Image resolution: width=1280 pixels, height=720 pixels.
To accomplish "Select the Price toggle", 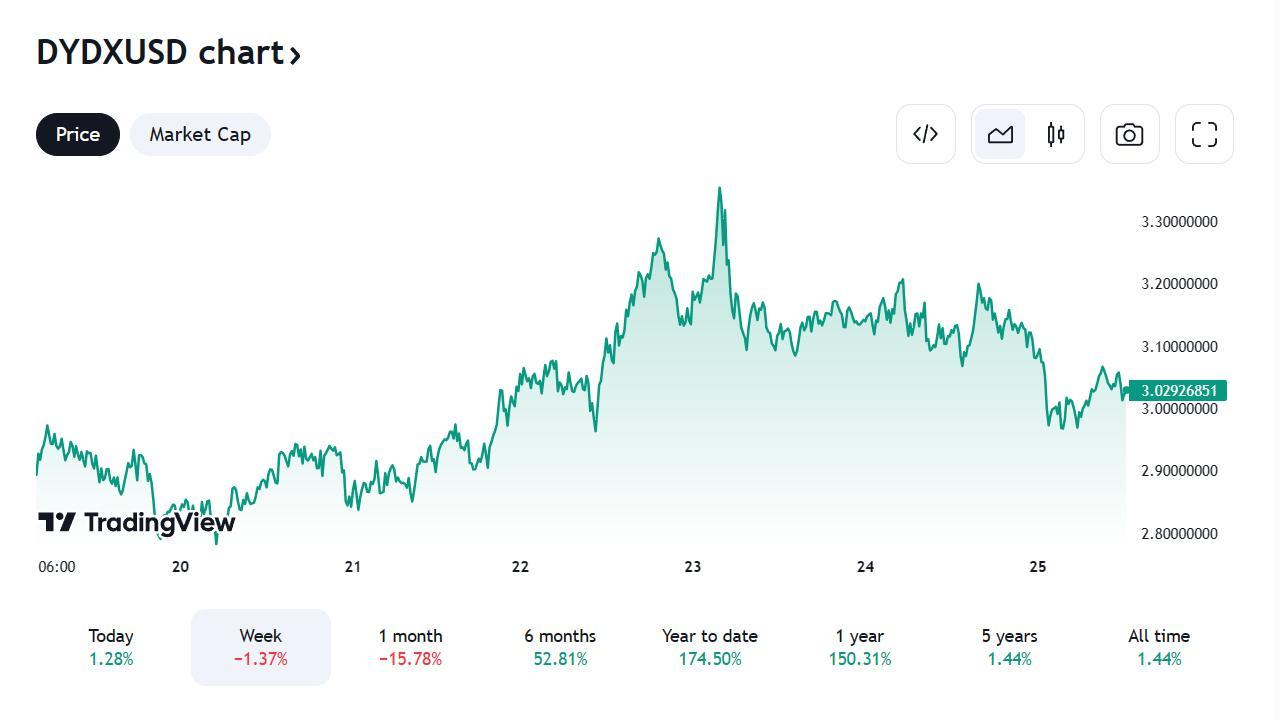I will coord(78,135).
